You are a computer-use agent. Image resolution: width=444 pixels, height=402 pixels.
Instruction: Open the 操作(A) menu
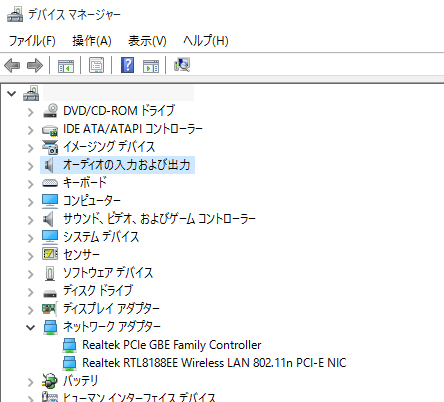(92, 41)
